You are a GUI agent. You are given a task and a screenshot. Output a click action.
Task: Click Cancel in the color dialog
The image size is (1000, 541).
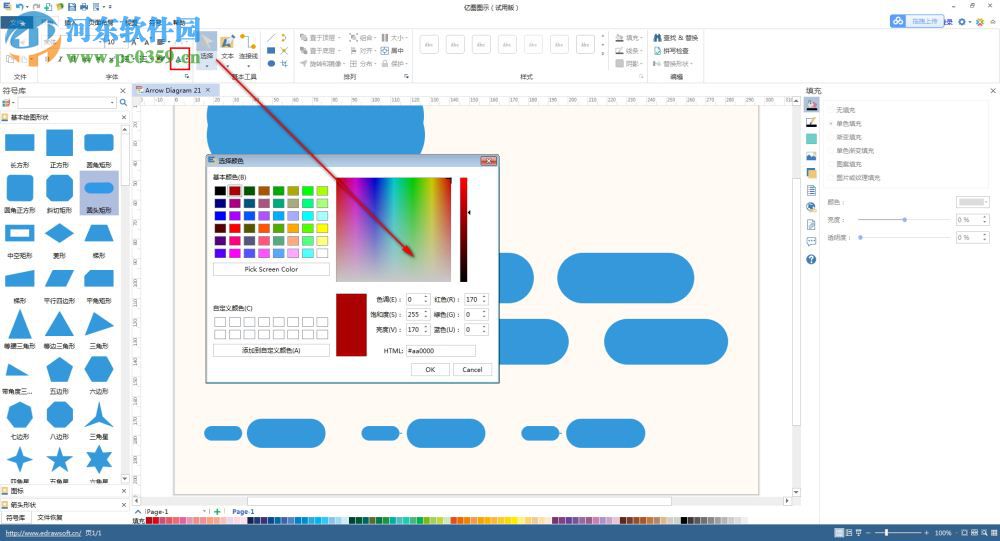(x=472, y=369)
